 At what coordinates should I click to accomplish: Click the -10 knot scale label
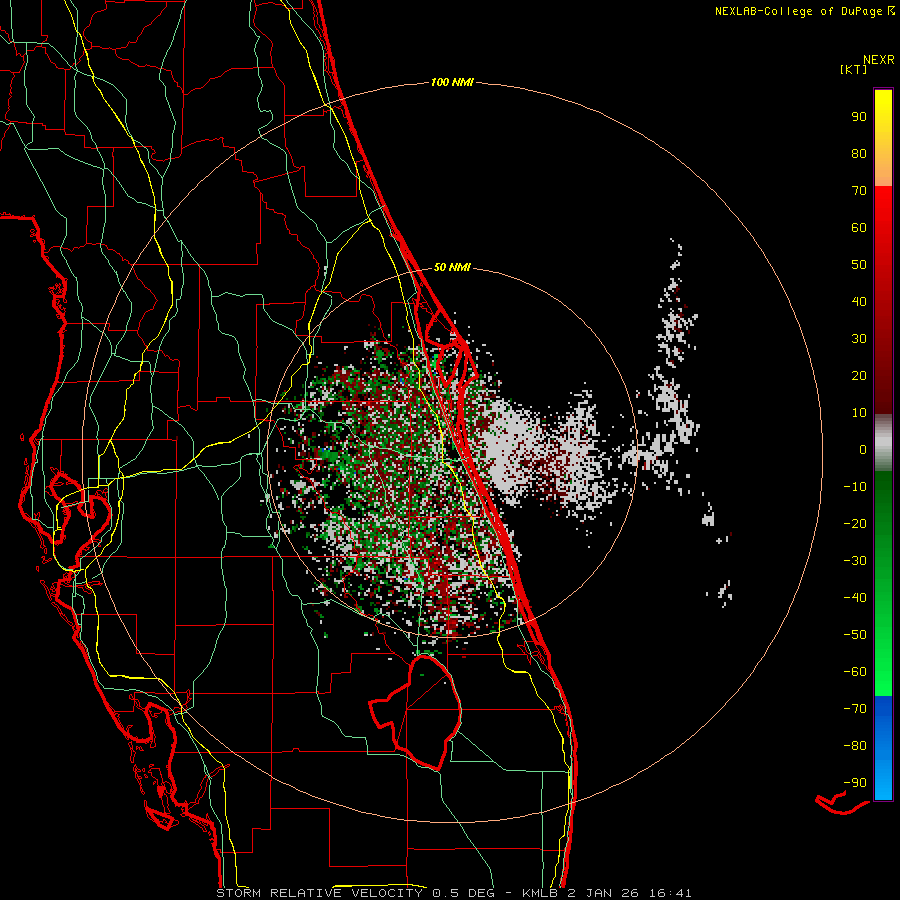(855, 487)
